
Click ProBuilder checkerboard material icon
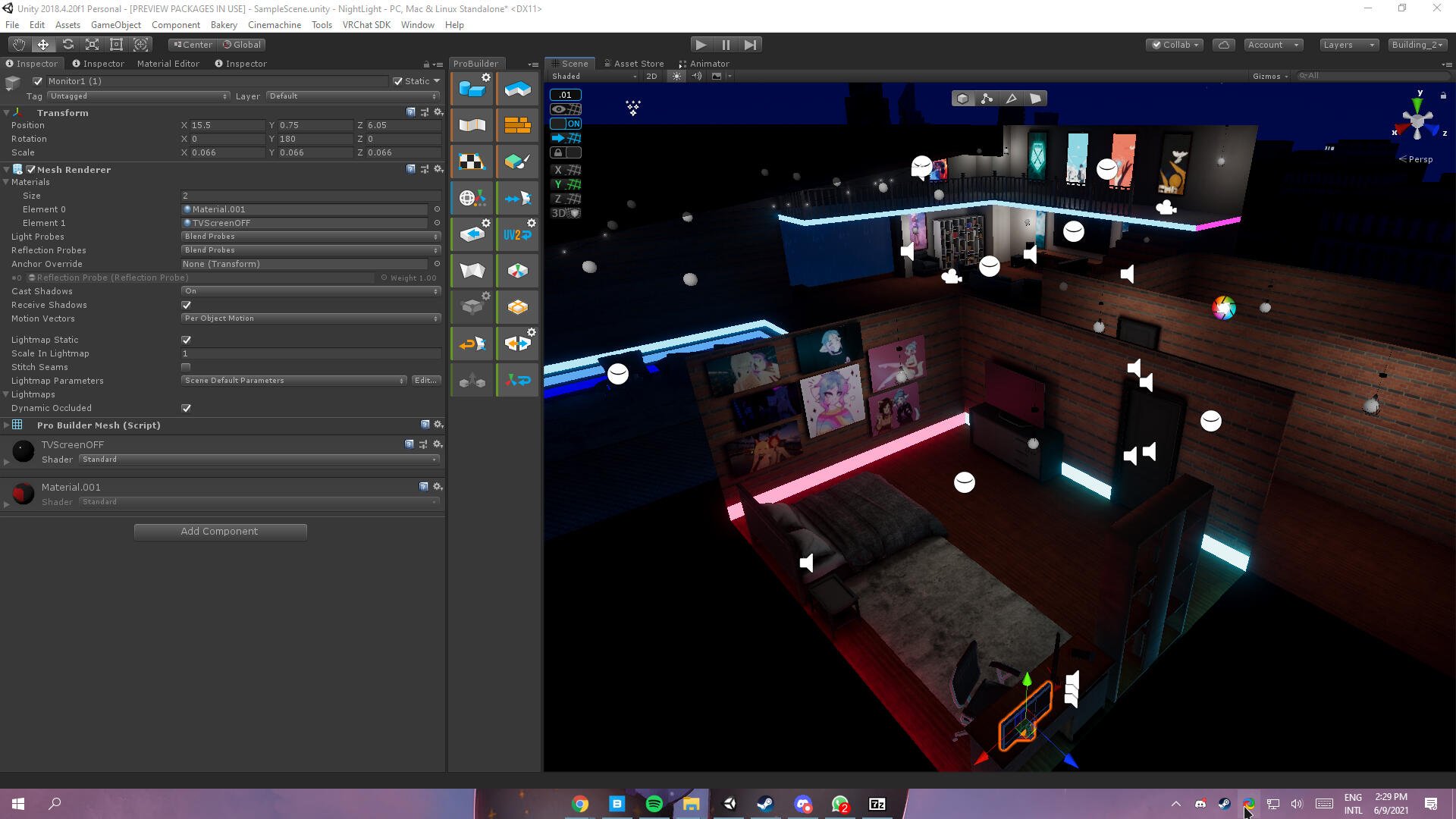click(472, 162)
